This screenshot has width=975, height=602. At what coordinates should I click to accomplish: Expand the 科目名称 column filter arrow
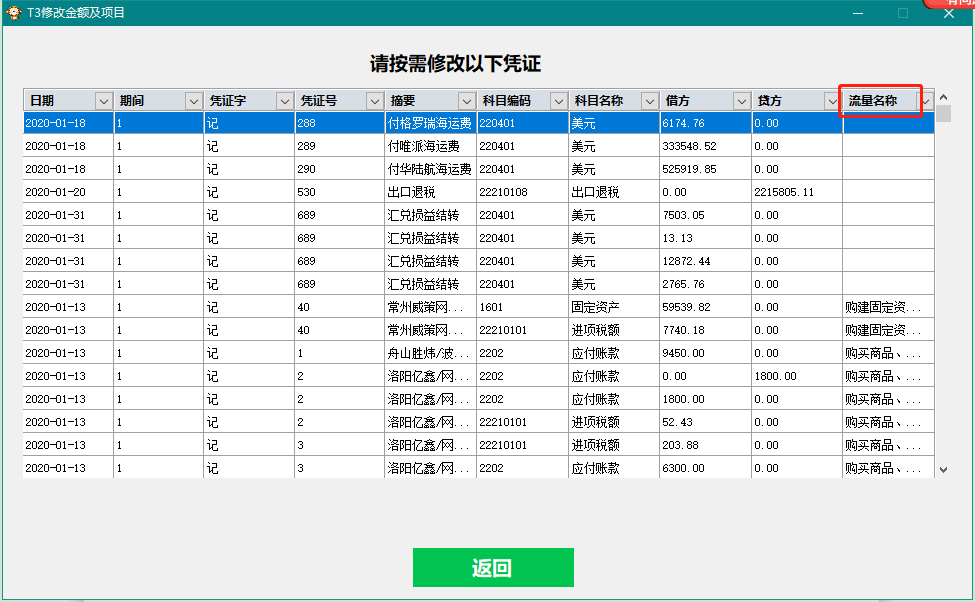[x=649, y=101]
